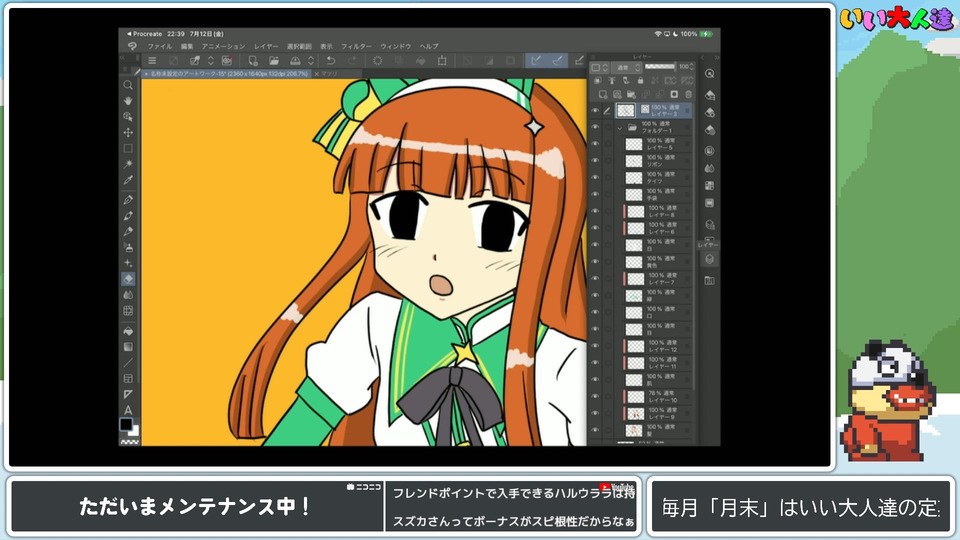Image resolution: width=960 pixels, height=540 pixels.
Task: Hide フォルダー1 with its eye icon
Action: click(x=594, y=127)
